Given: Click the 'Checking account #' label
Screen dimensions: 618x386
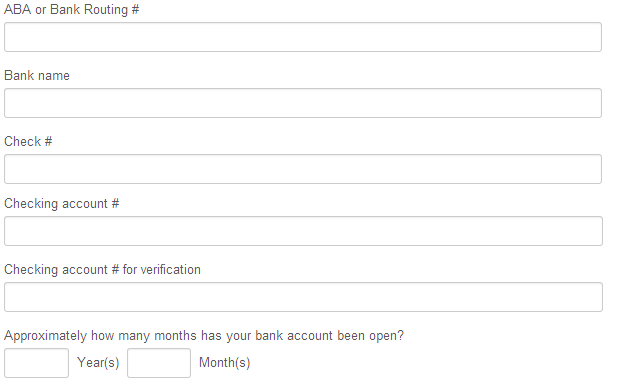Looking at the screenshot, I should click(x=61, y=203).
